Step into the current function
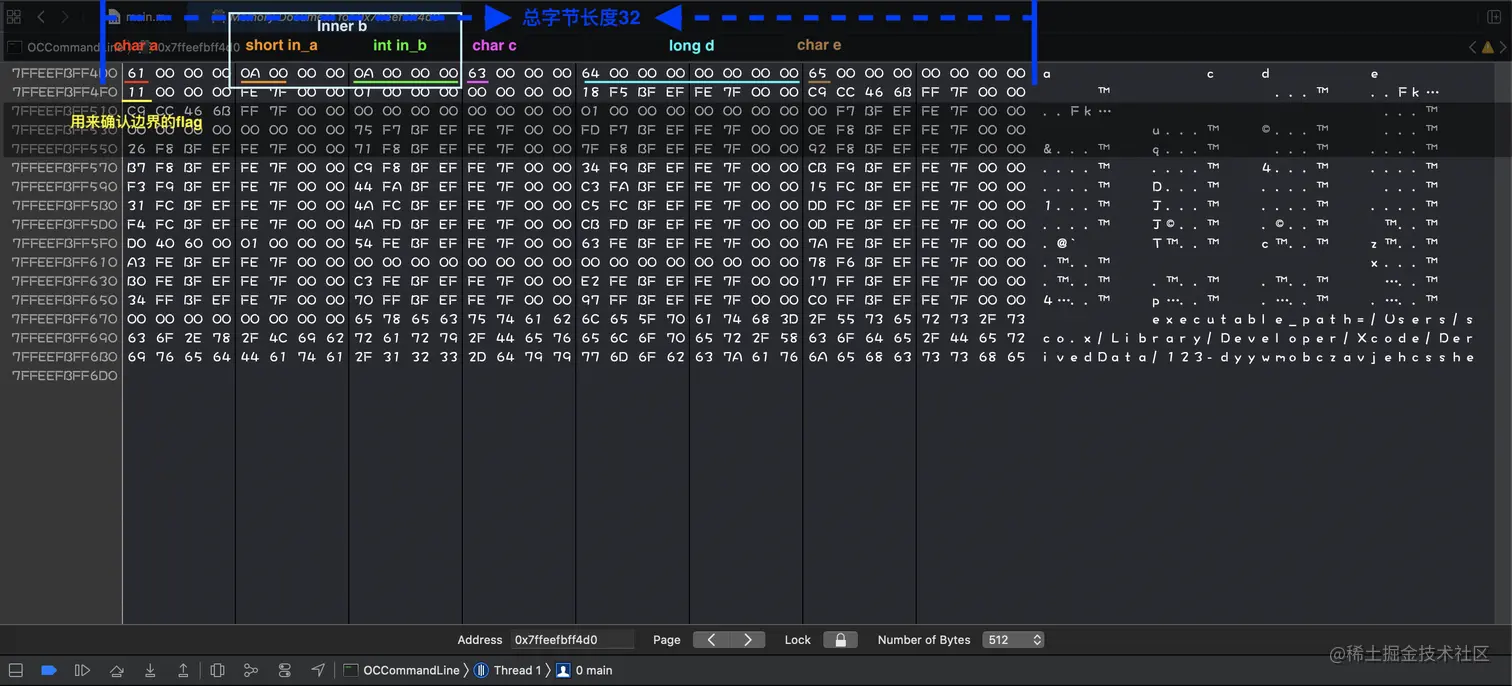The height and width of the screenshot is (686, 1512). [150, 670]
